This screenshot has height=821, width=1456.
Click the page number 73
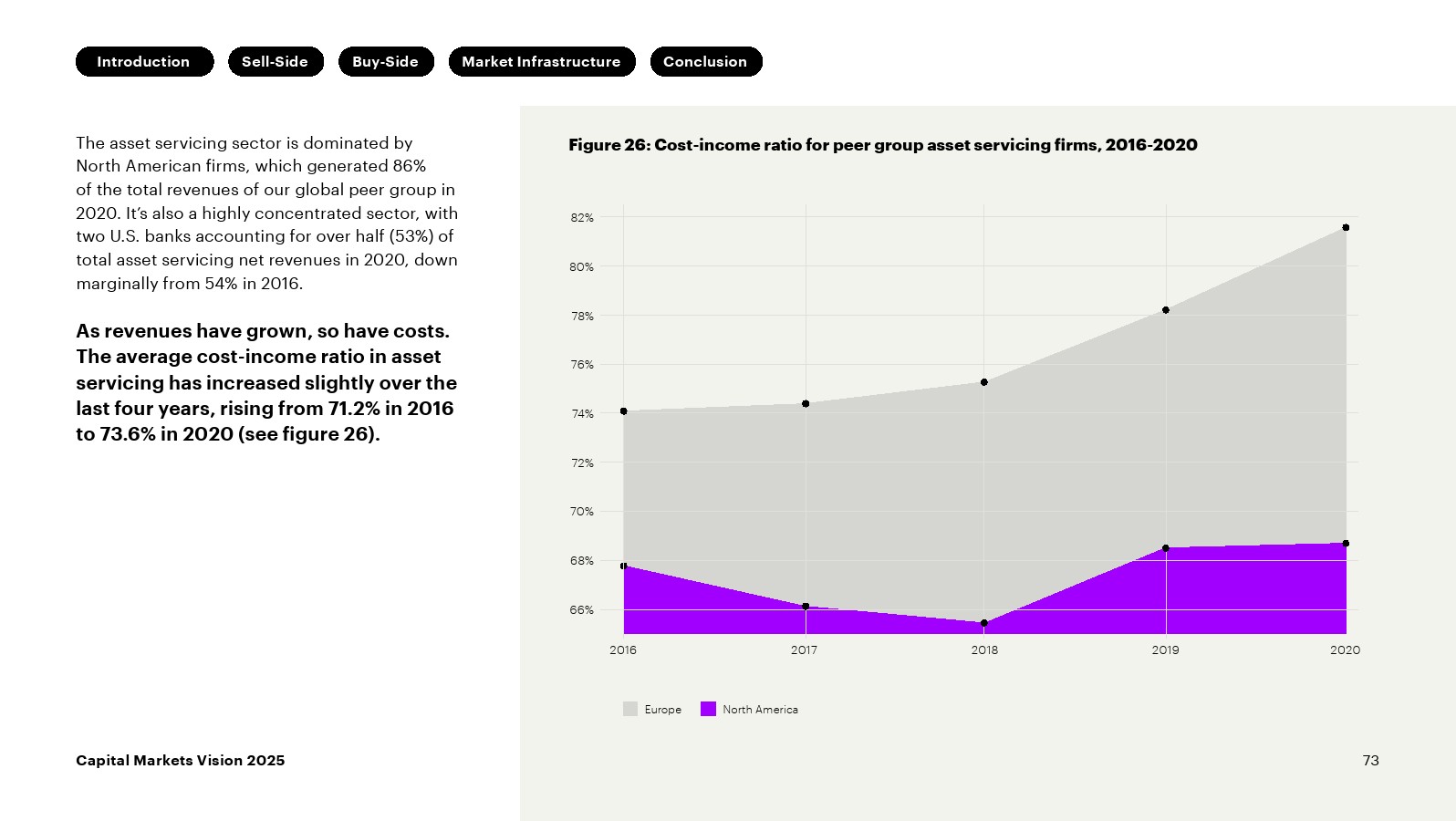click(1370, 761)
